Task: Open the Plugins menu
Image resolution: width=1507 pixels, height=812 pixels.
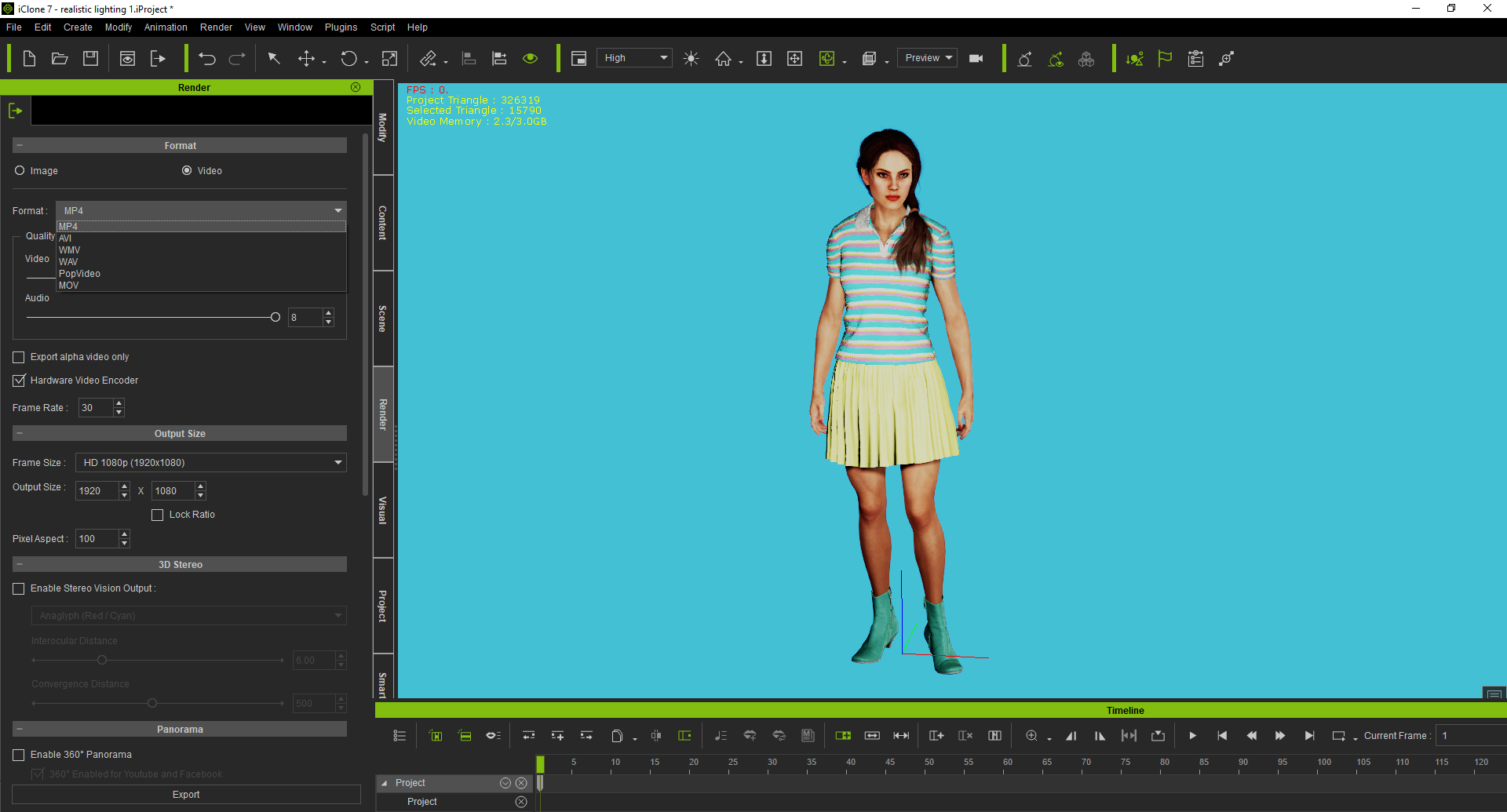Action: coord(341,27)
